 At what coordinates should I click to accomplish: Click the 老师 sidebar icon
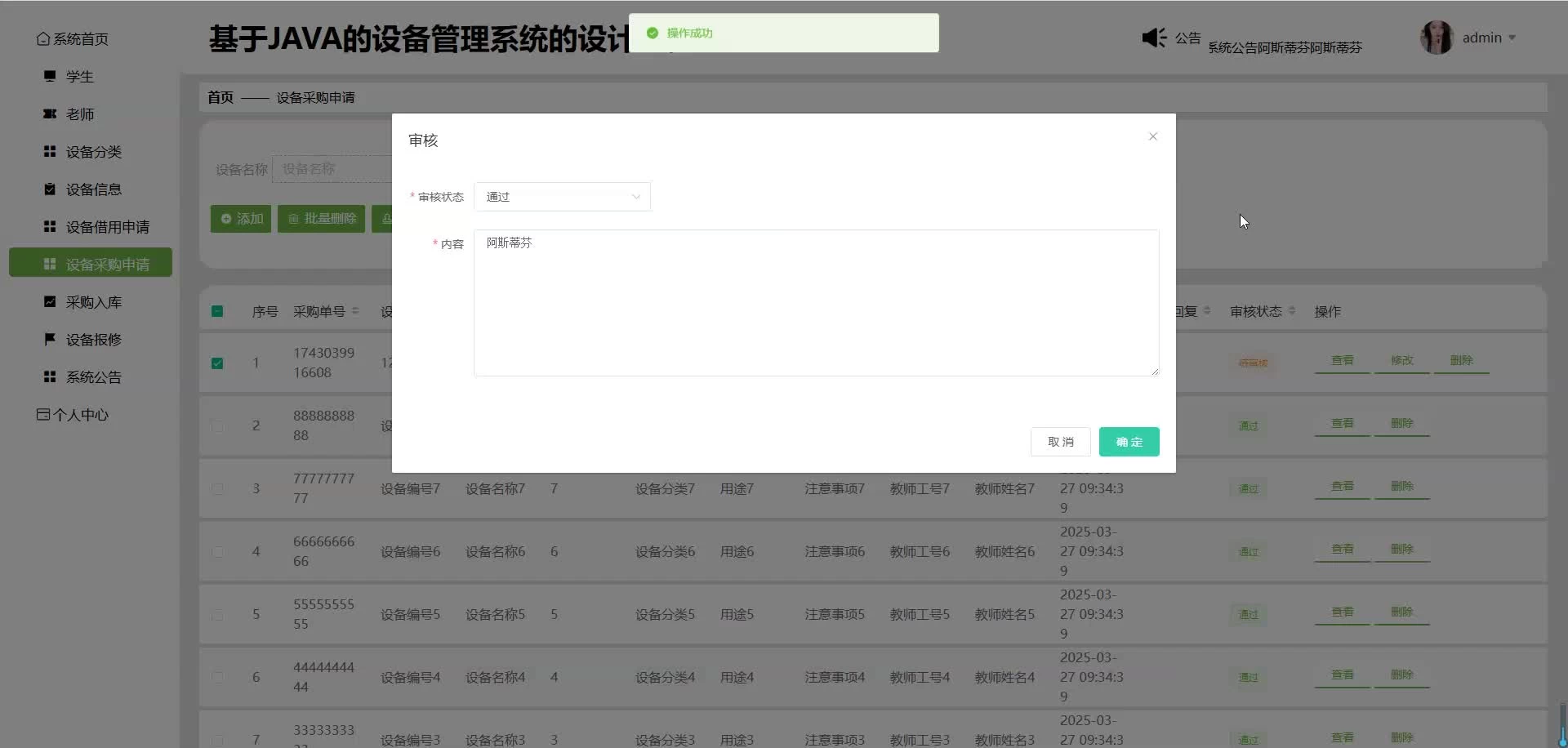(50, 114)
